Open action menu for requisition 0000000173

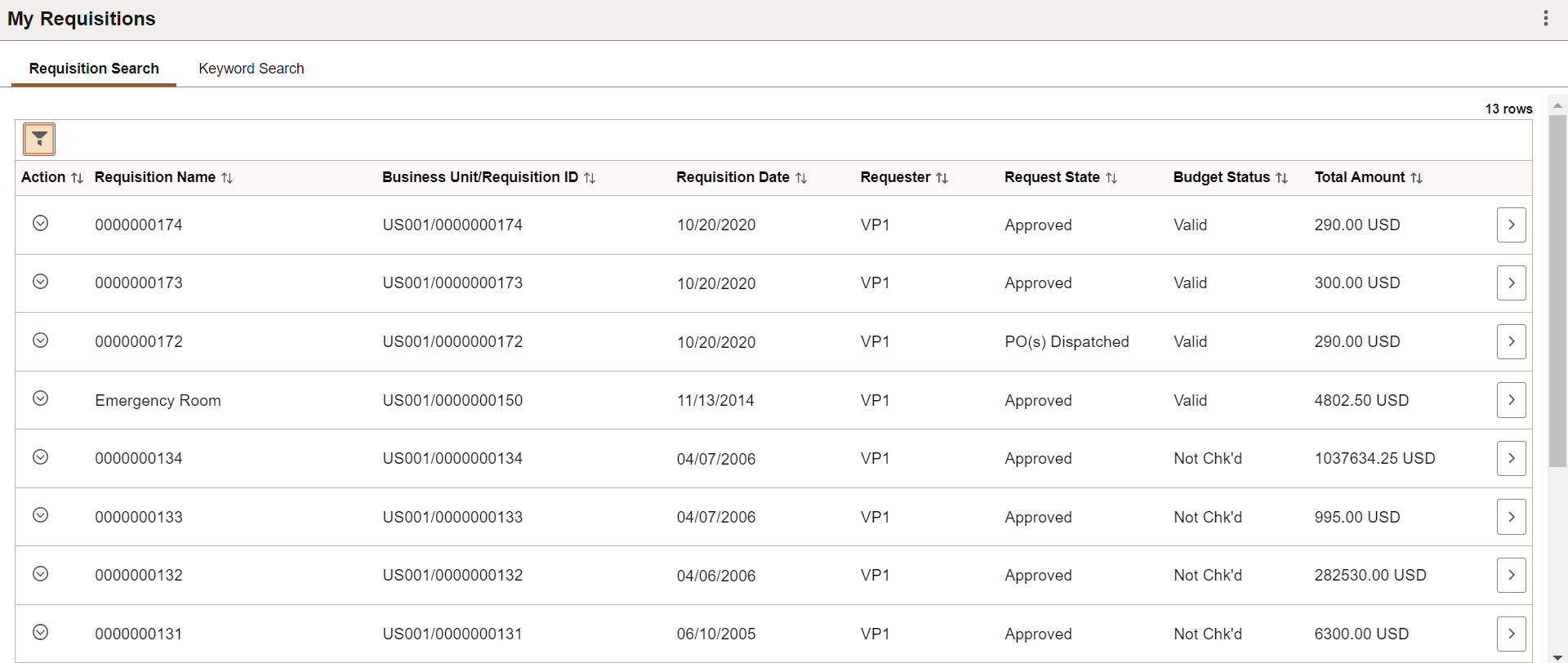[40, 282]
